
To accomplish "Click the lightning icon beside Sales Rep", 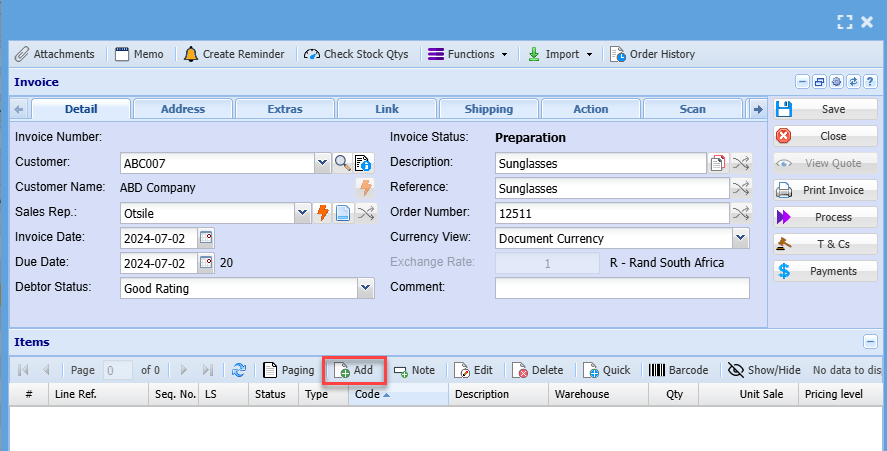I will (323, 212).
